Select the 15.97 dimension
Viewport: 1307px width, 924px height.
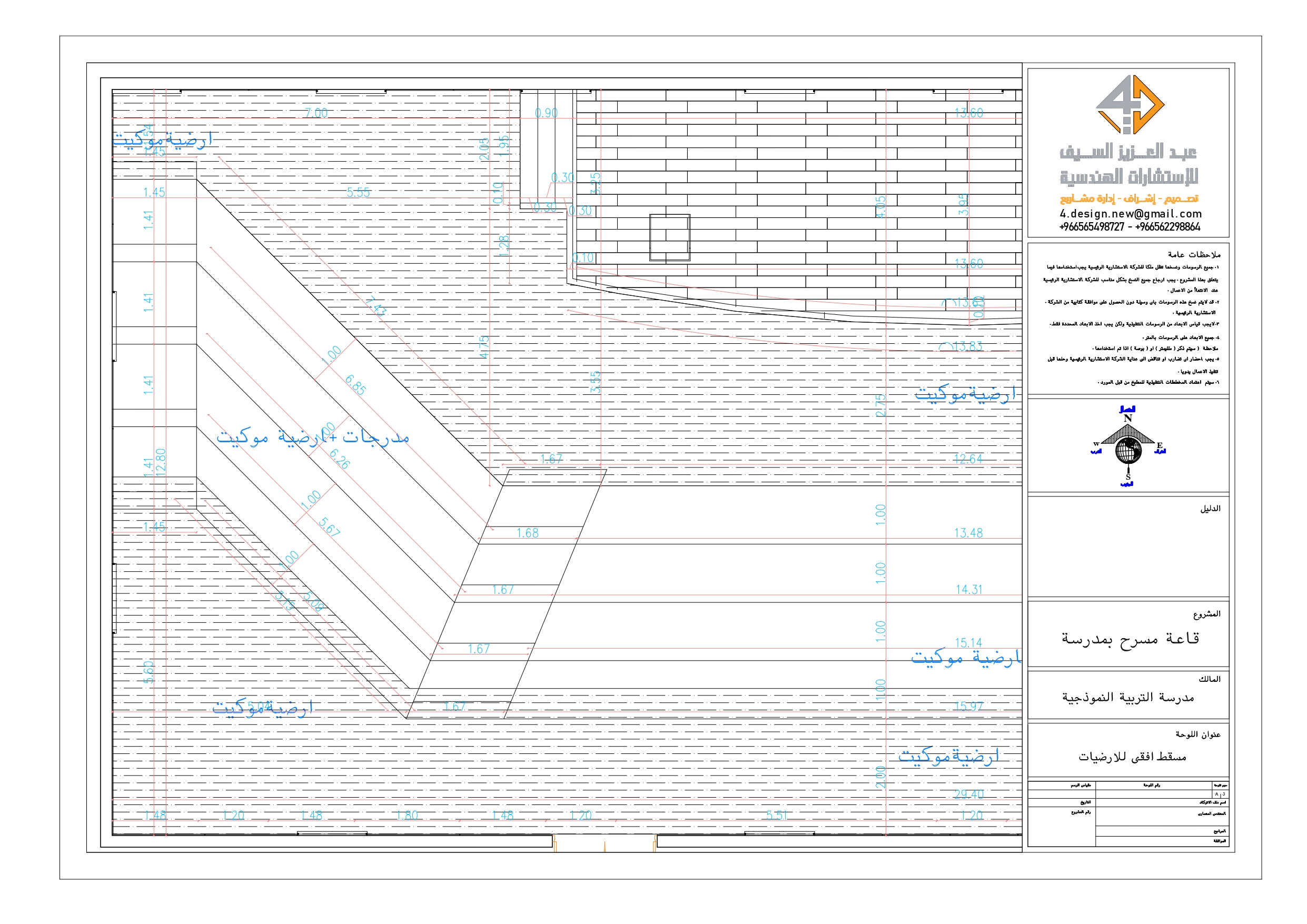[x=969, y=707]
